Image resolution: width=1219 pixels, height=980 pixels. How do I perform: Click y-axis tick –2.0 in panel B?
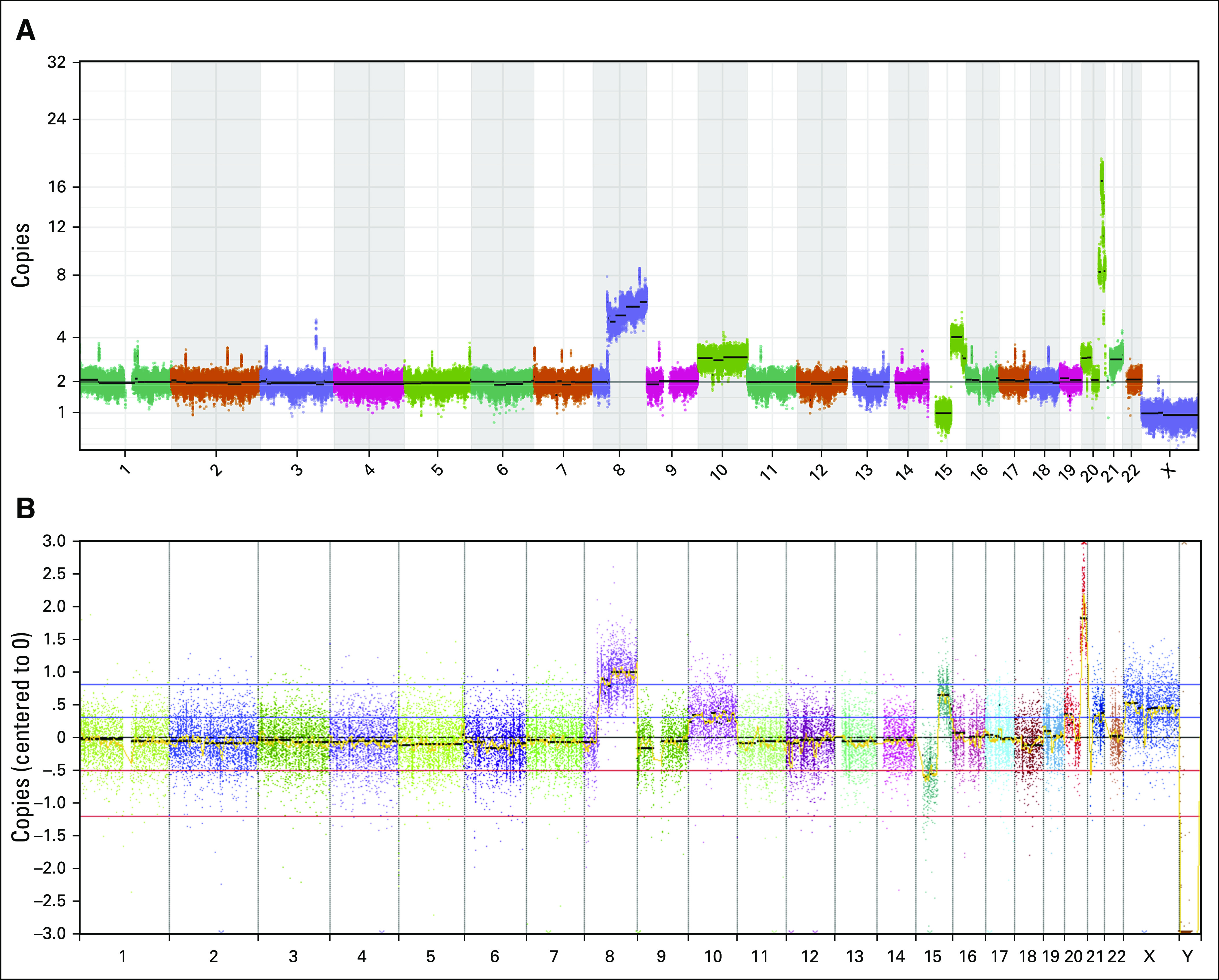click(49, 868)
